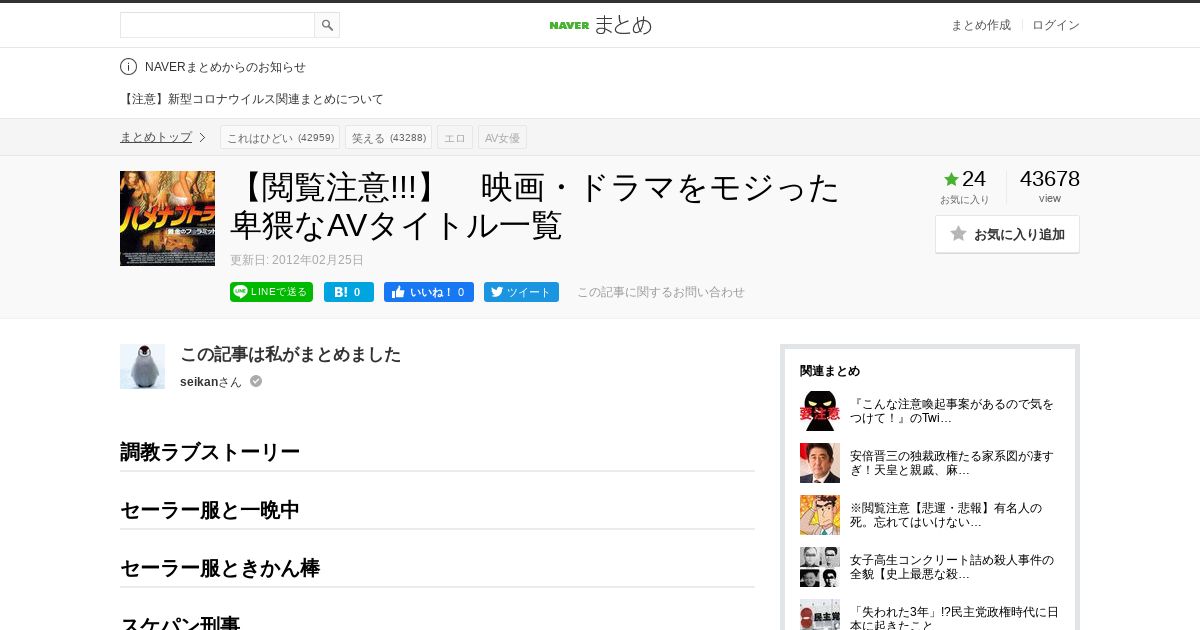Select the これはひどい tag
Screen dimensions: 1200x630
pos(280,138)
